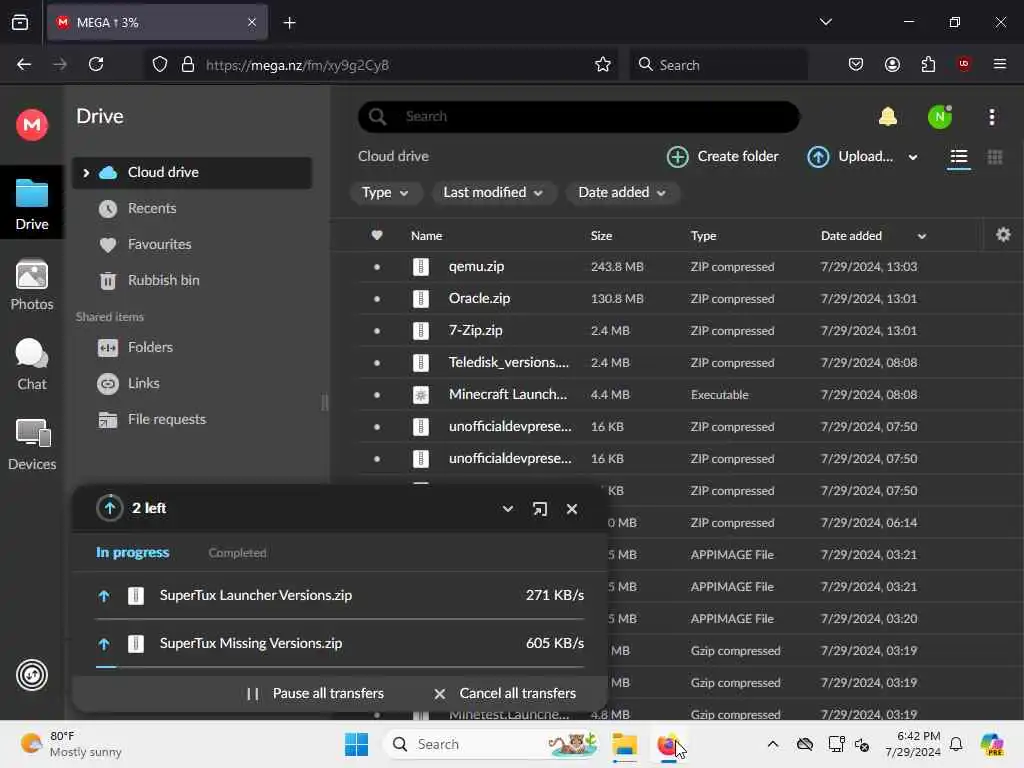Screen dimensions: 1024x768
Task: Switch to list view layout
Action: coord(959,157)
